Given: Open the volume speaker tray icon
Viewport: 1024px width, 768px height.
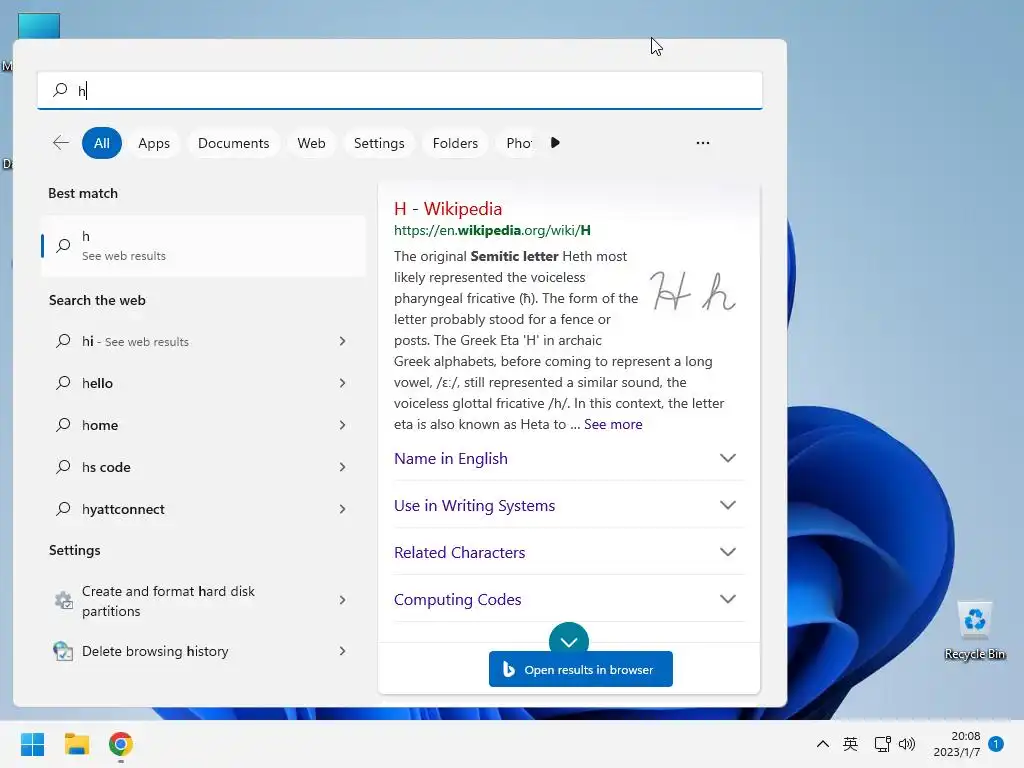Looking at the screenshot, I should coord(907,744).
